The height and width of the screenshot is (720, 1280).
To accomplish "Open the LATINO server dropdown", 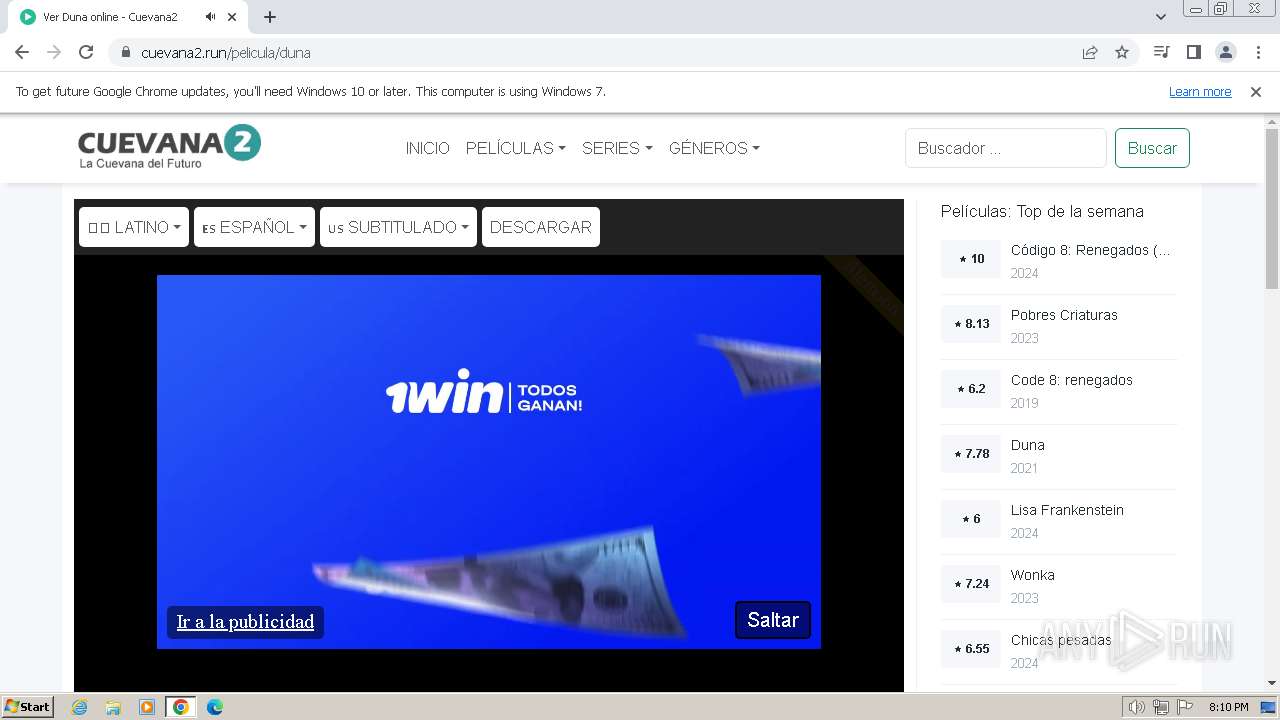I will pyautogui.click(x=134, y=227).
